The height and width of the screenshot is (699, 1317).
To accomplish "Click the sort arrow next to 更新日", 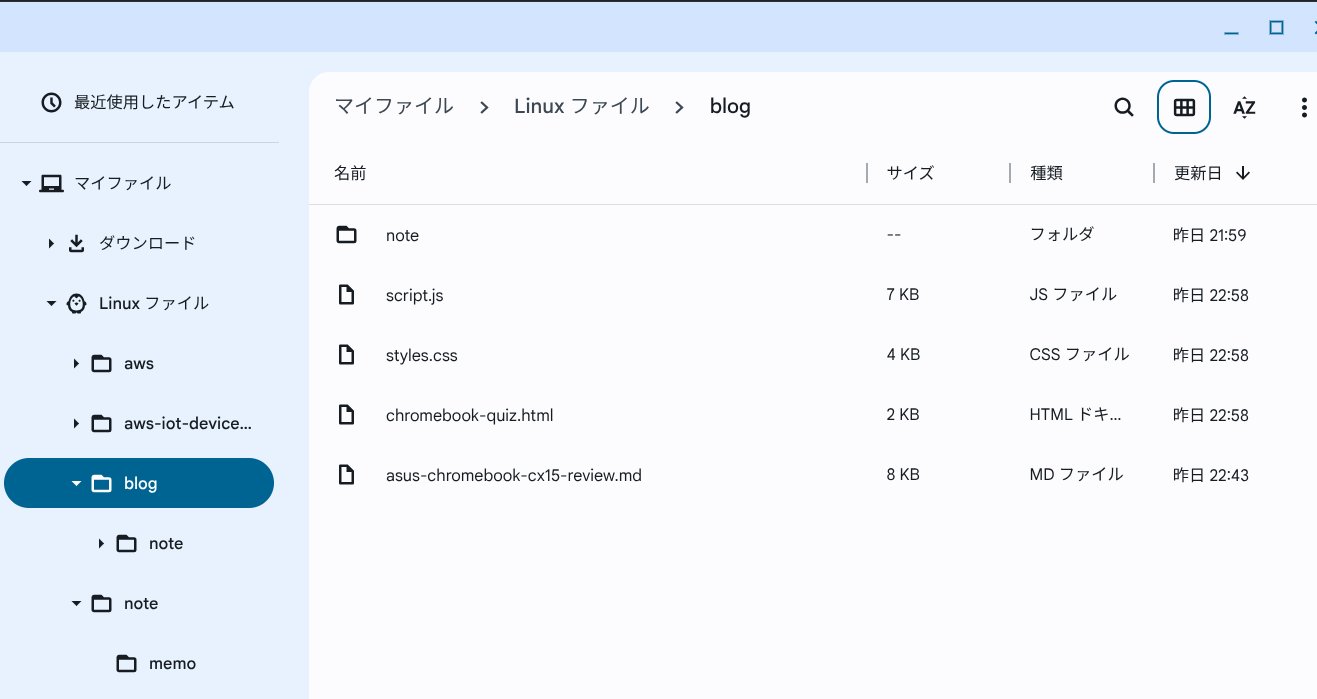I will coord(1243,173).
